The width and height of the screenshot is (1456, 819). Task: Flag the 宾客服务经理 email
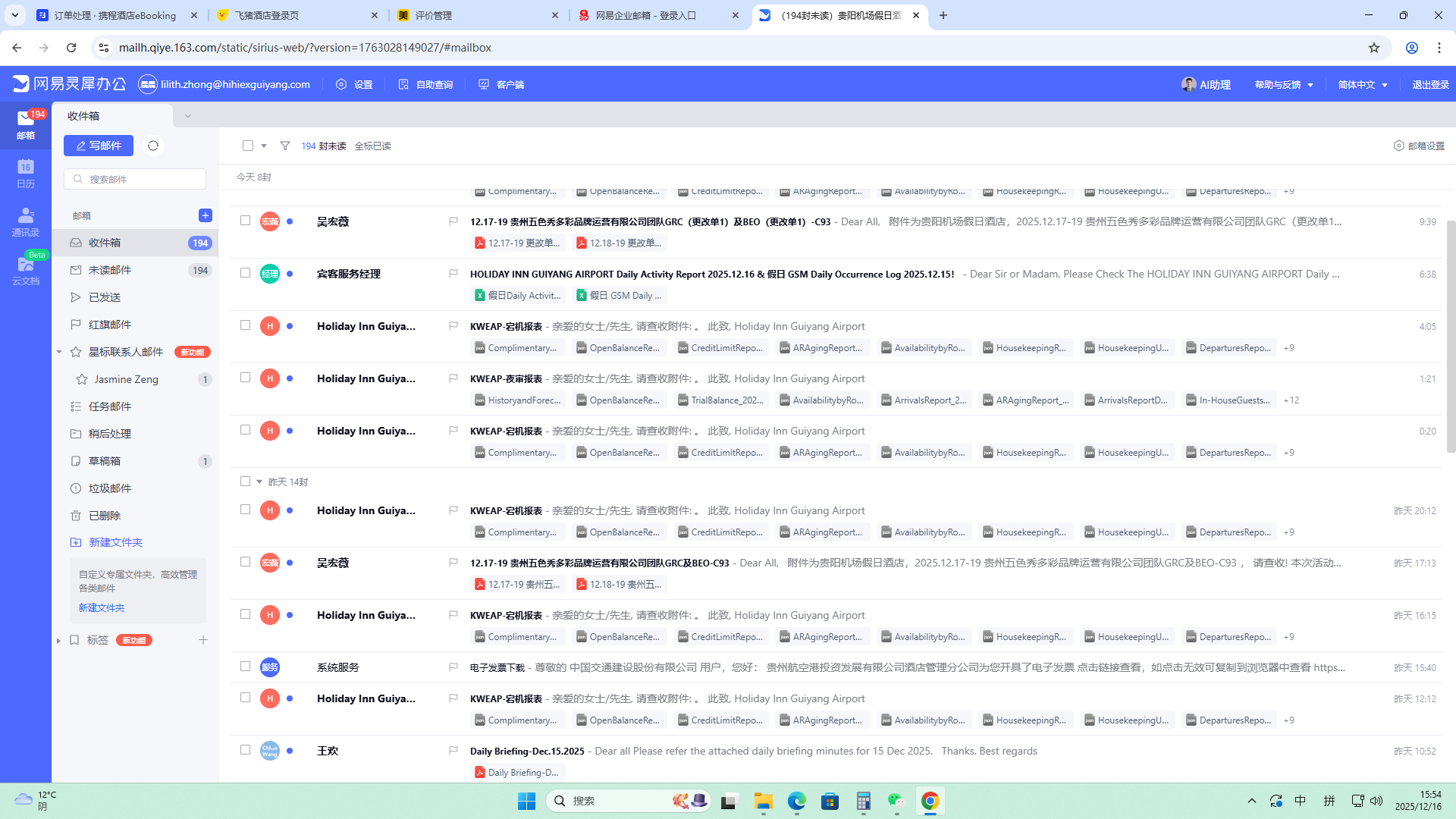point(453,274)
